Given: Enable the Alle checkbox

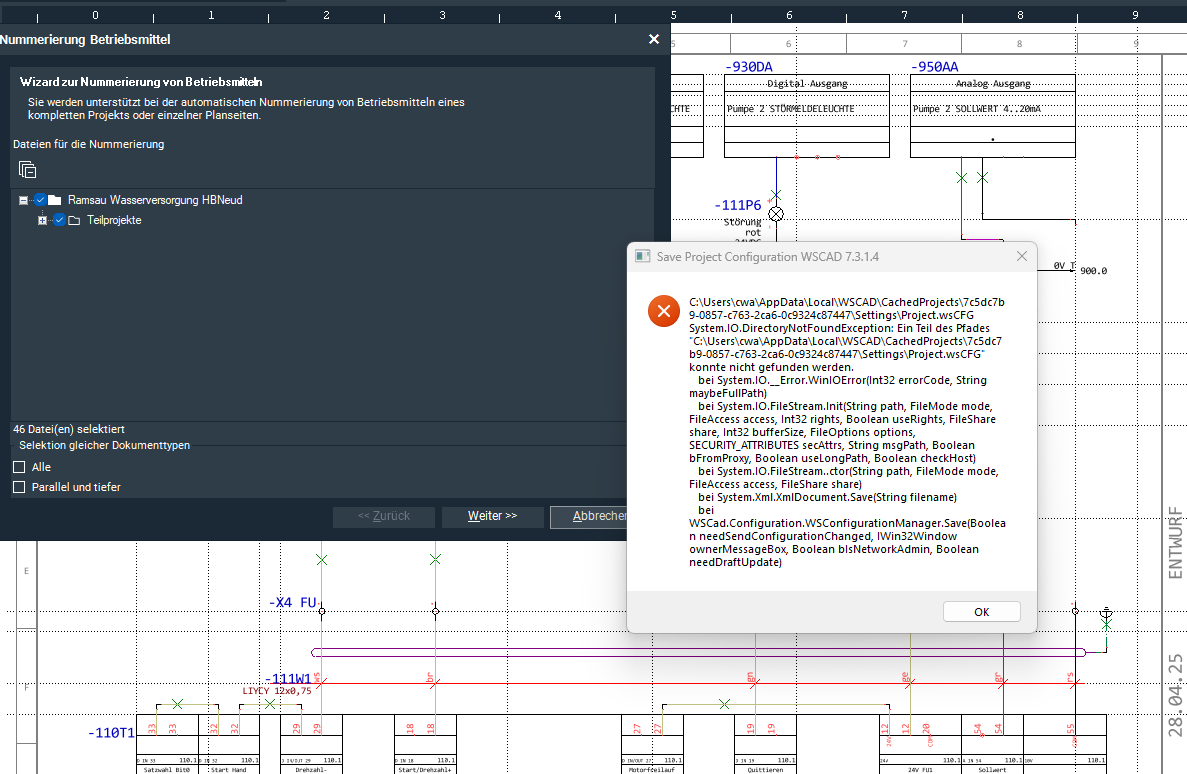Looking at the screenshot, I should [19, 467].
